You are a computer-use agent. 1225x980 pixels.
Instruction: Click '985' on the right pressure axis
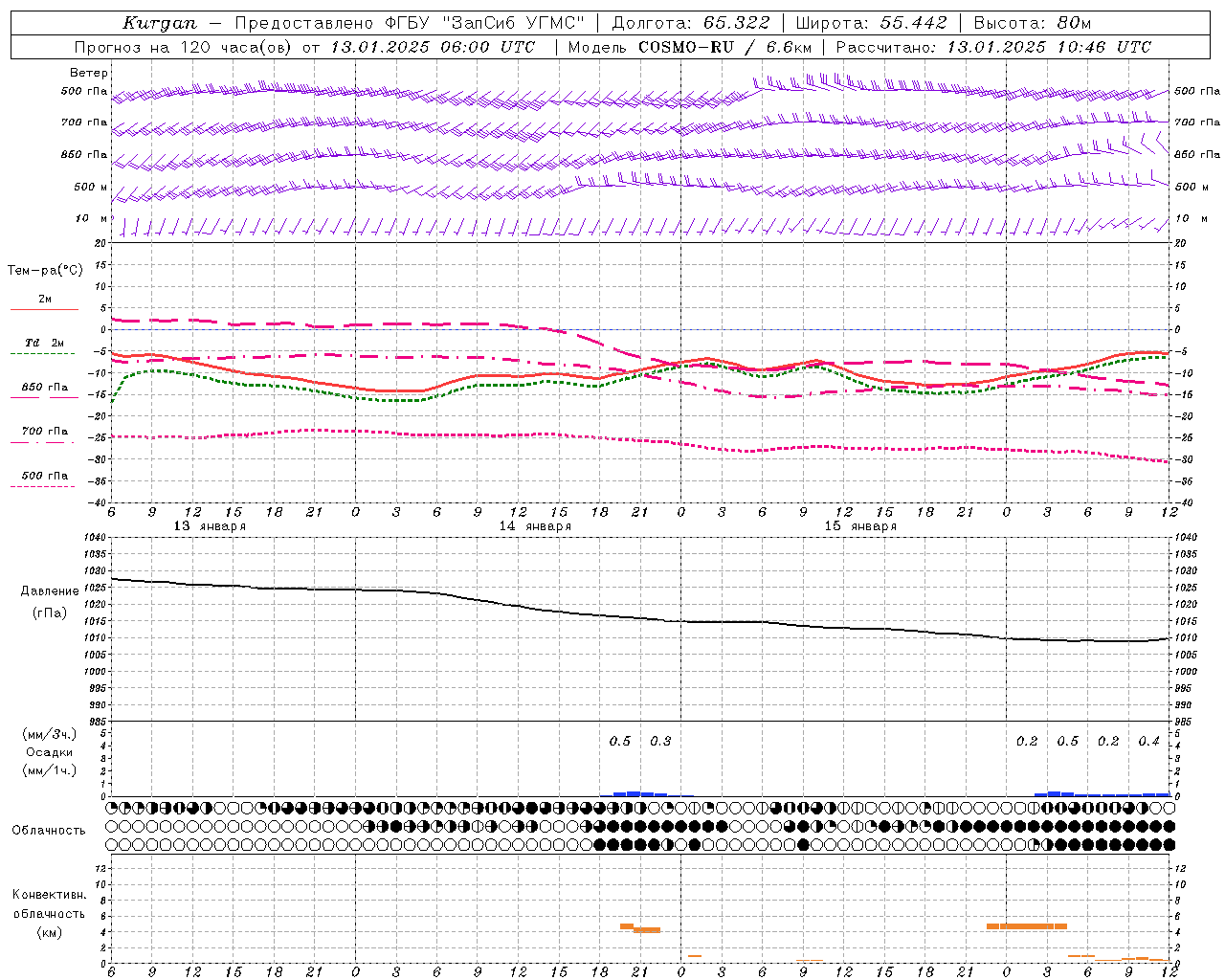(x=1185, y=722)
